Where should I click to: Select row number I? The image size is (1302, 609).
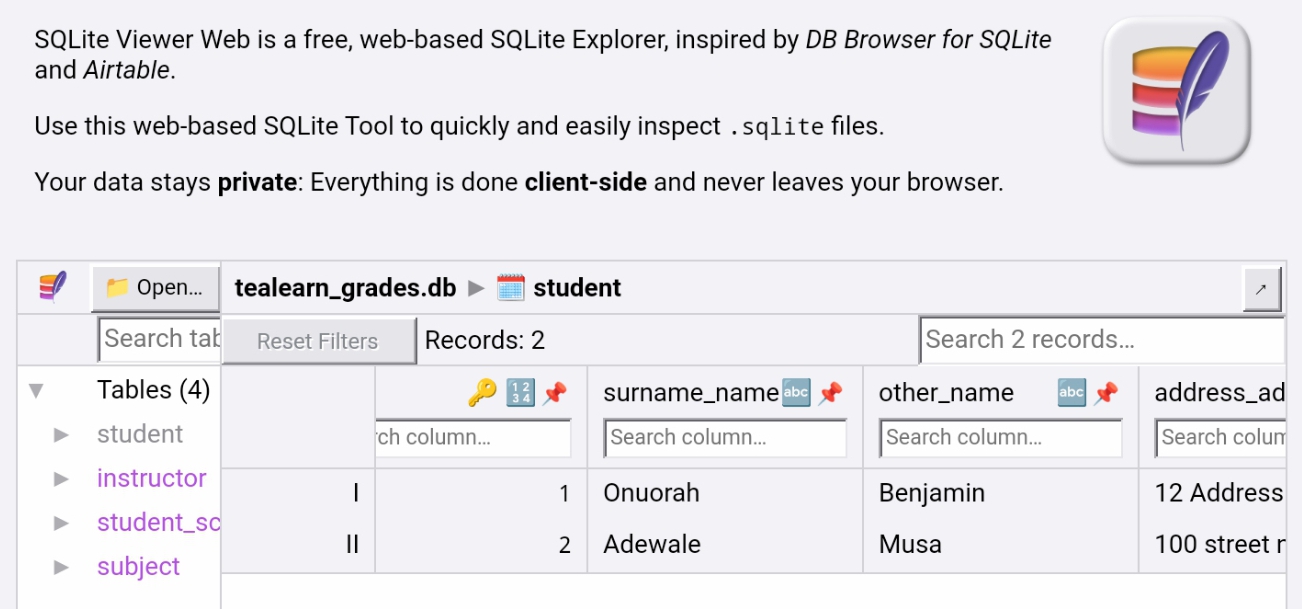pos(355,493)
